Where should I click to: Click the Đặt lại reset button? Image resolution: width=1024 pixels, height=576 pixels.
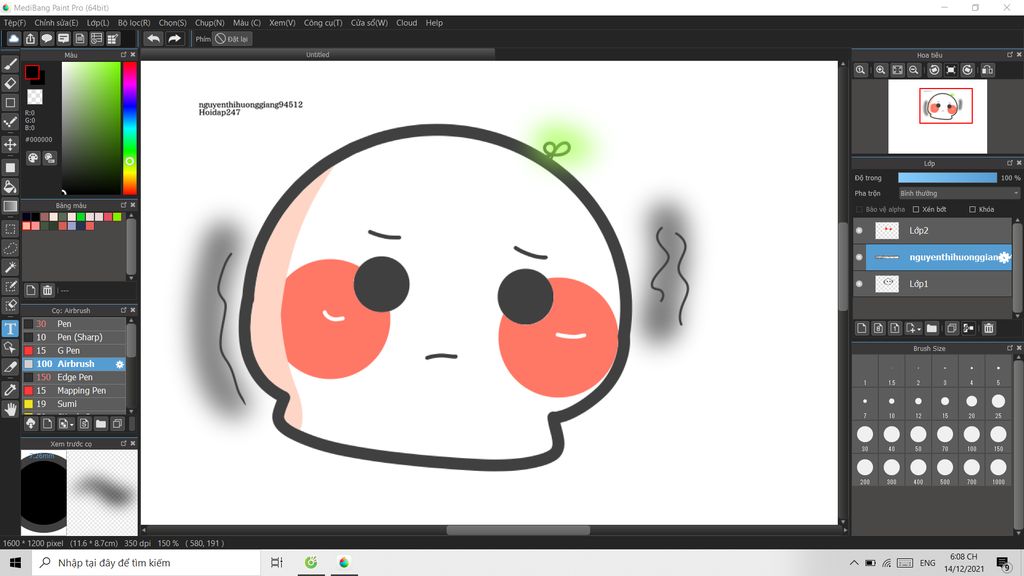pos(232,39)
